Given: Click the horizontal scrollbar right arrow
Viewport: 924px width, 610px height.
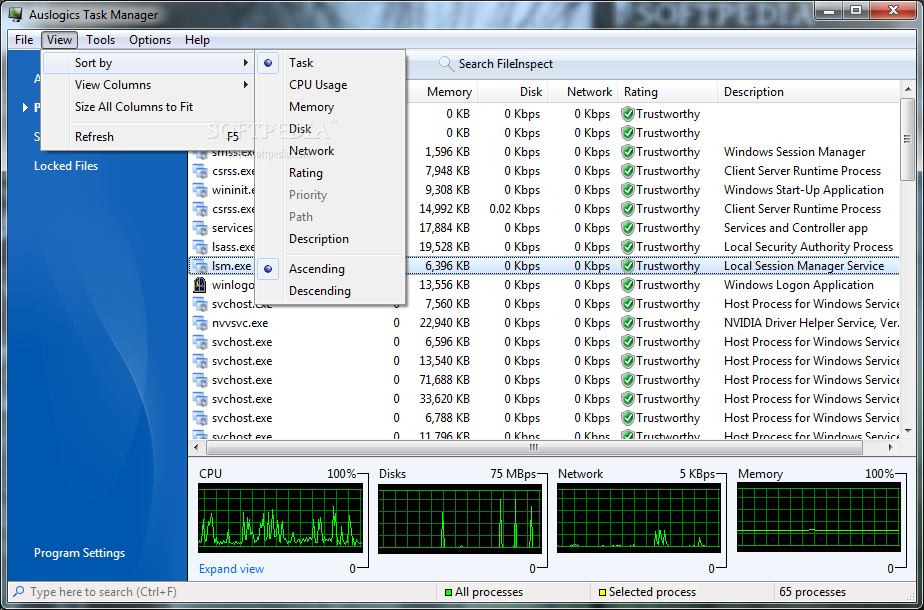Looking at the screenshot, I should pyautogui.click(x=890, y=448).
